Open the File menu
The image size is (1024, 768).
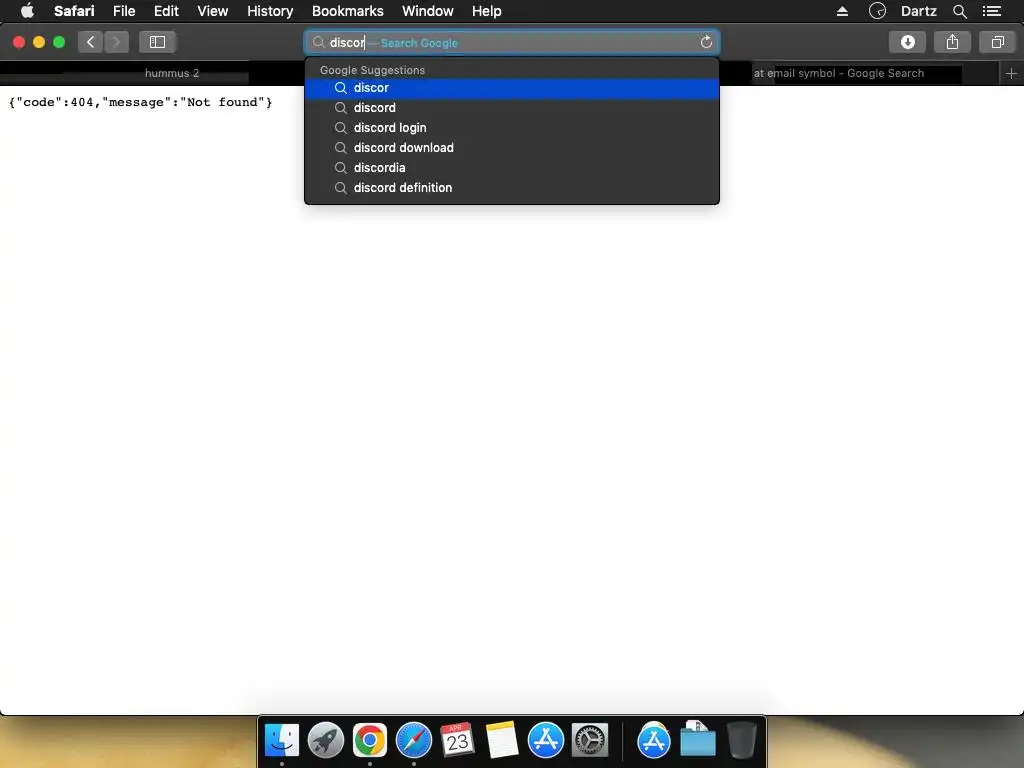124,11
